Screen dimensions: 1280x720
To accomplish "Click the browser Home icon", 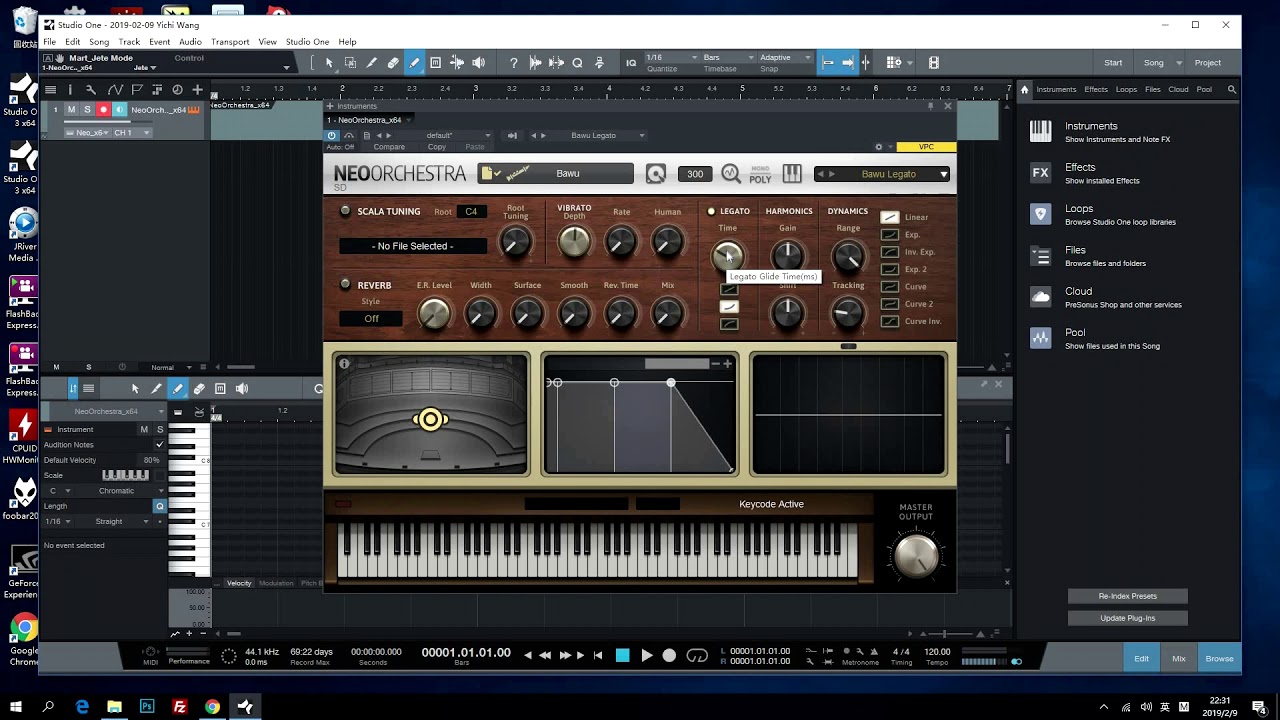I will tap(1024, 89).
